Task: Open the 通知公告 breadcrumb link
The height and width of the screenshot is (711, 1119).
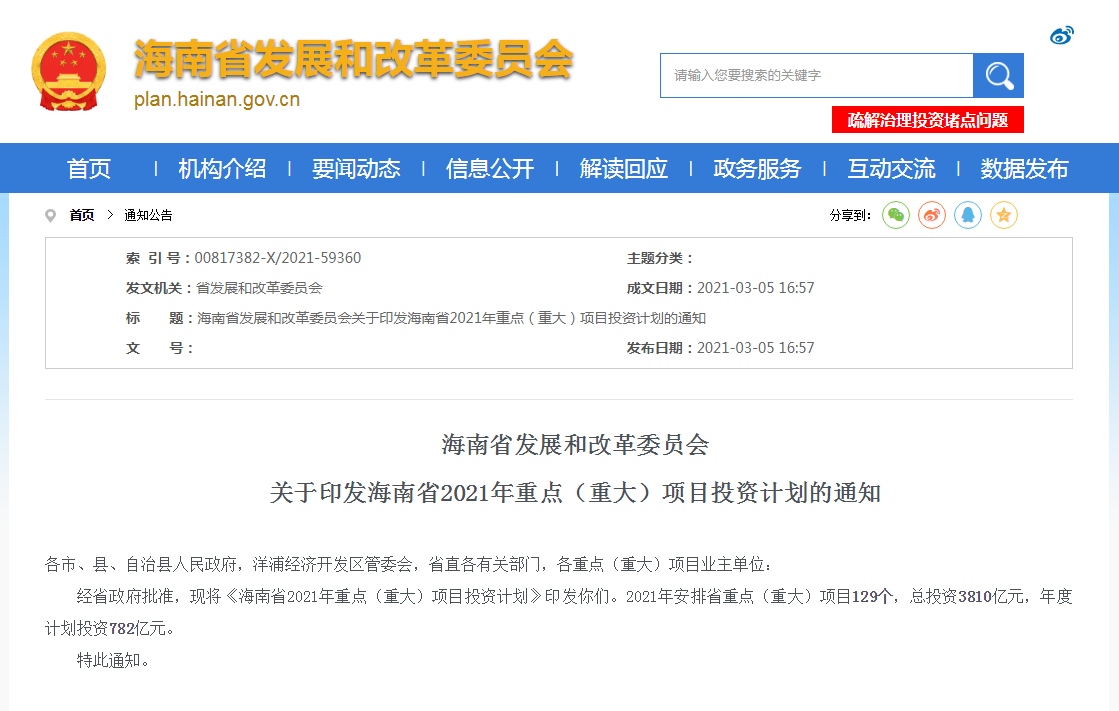Action: (148, 215)
